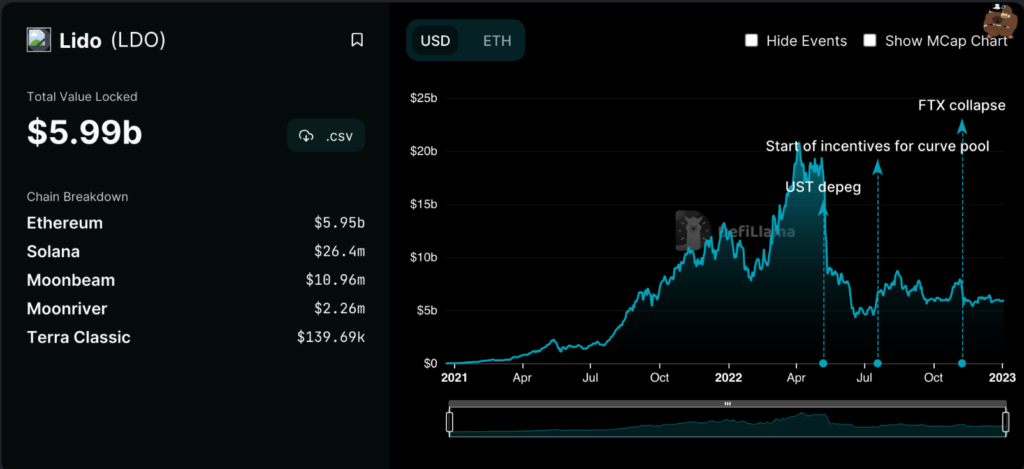Click the FTX collapse event marker dot
This screenshot has width=1024, height=469.
click(962, 363)
